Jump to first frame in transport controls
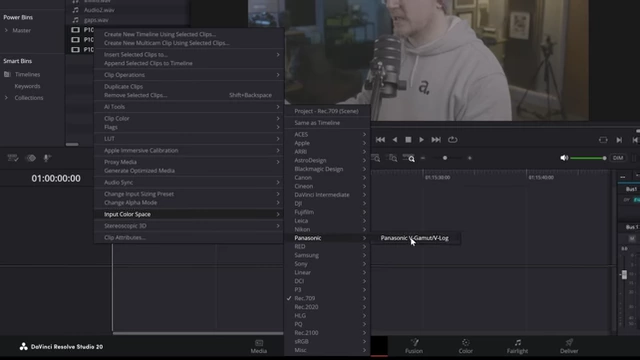640x360 pixels. pyautogui.click(x=380, y=140)
